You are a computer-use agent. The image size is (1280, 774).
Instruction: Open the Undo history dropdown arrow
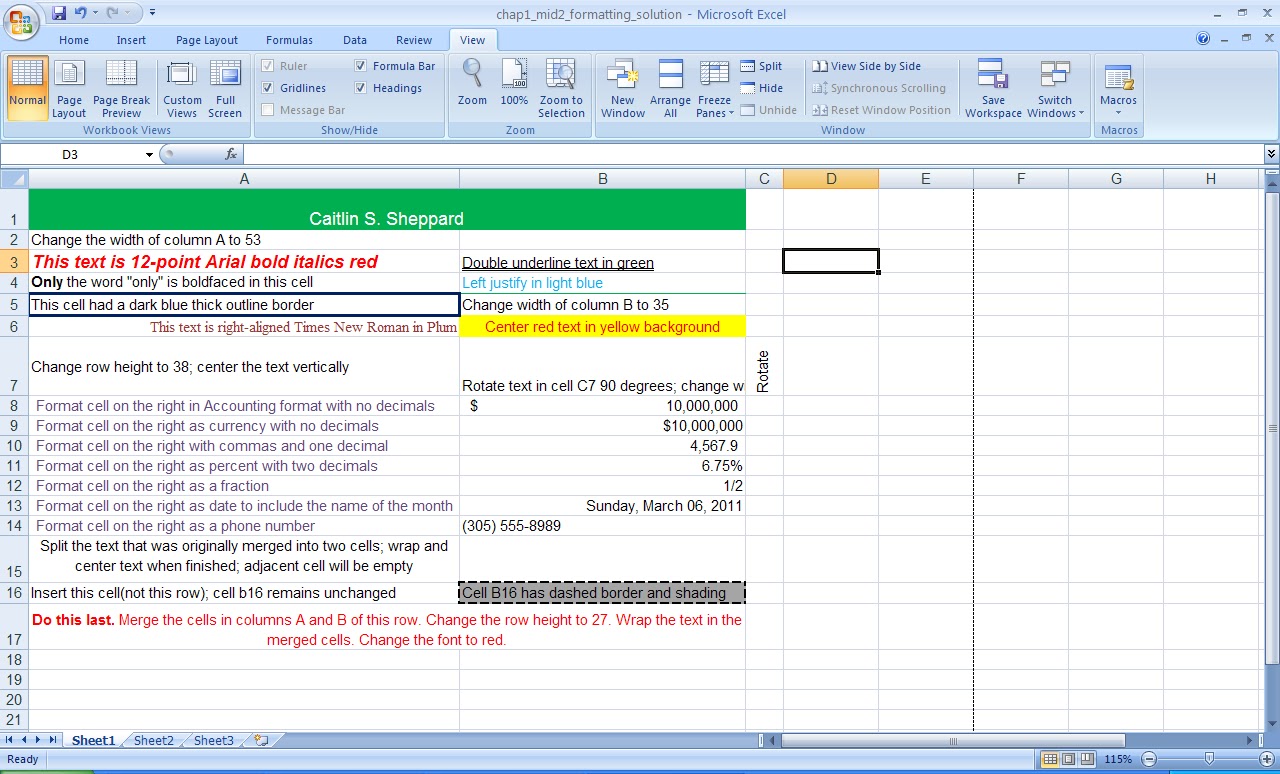(x=95, y=13)
